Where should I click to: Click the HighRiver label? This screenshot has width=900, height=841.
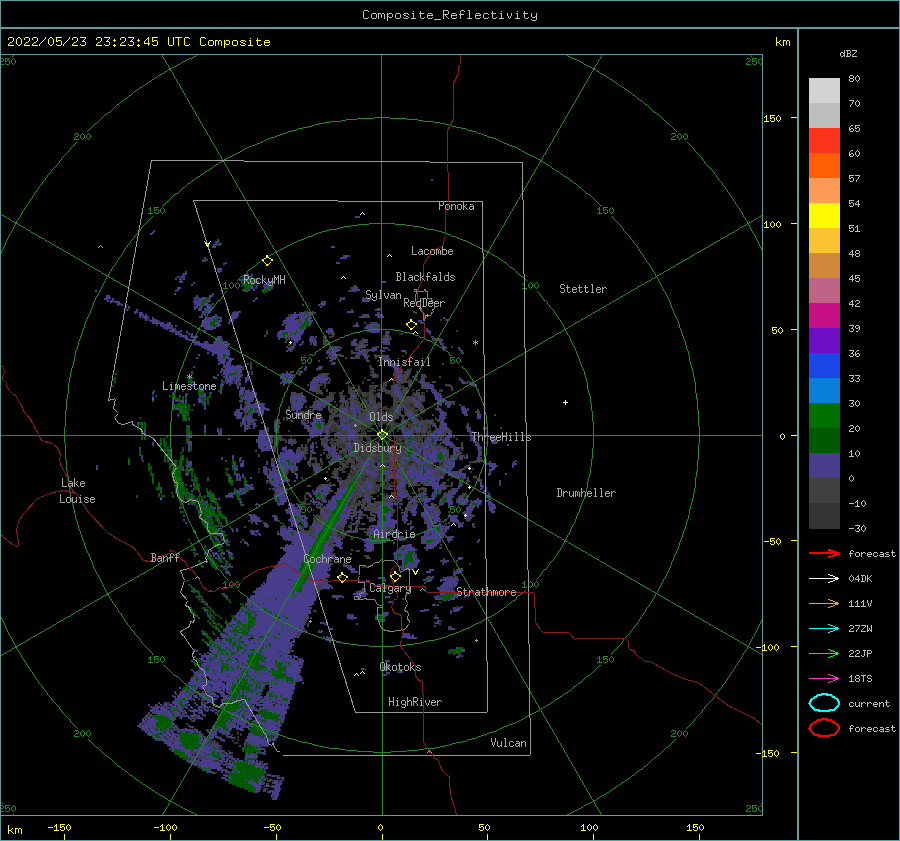point(415,702)
